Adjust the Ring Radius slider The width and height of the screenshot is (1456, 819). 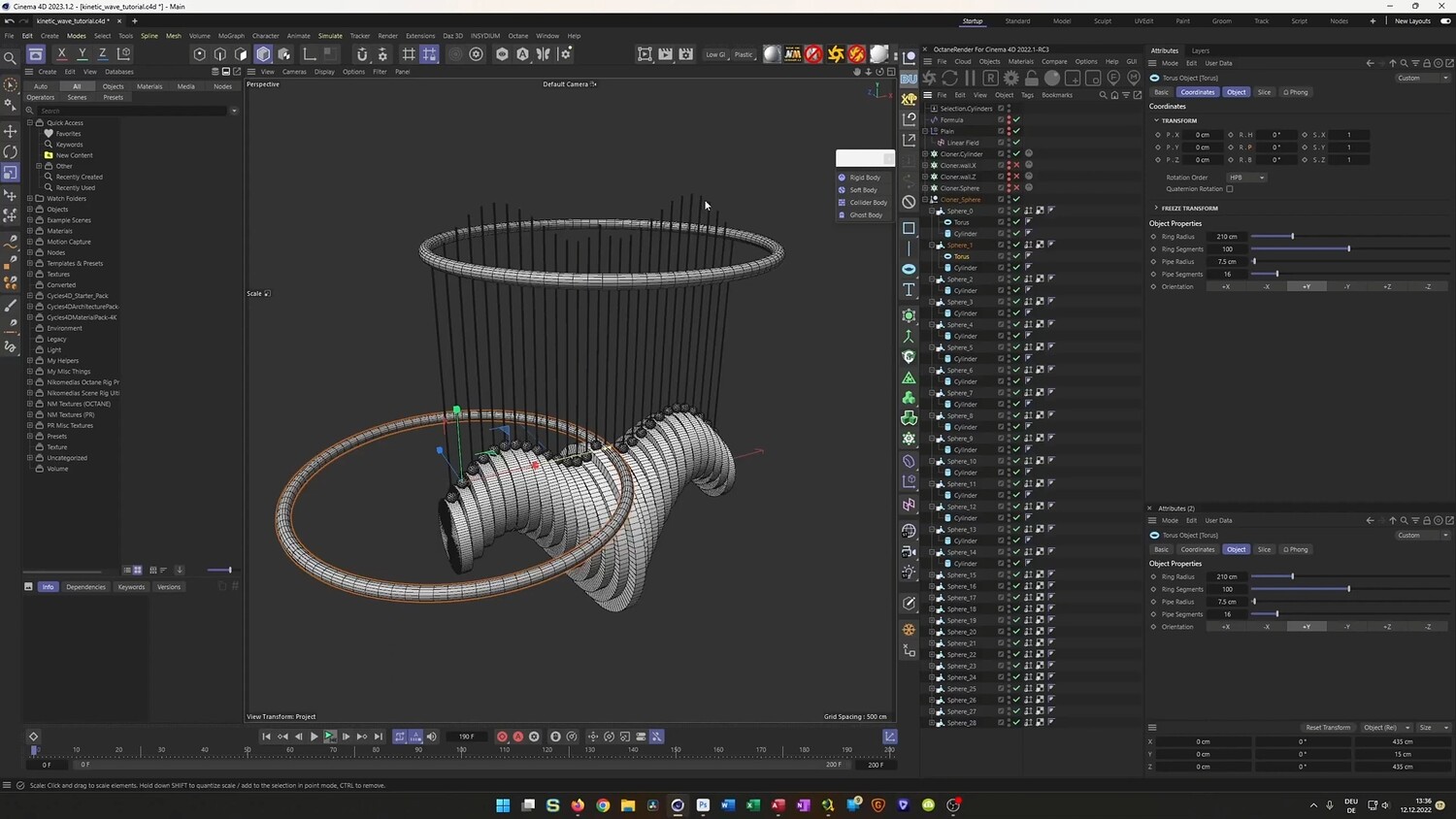(1349, 237)
